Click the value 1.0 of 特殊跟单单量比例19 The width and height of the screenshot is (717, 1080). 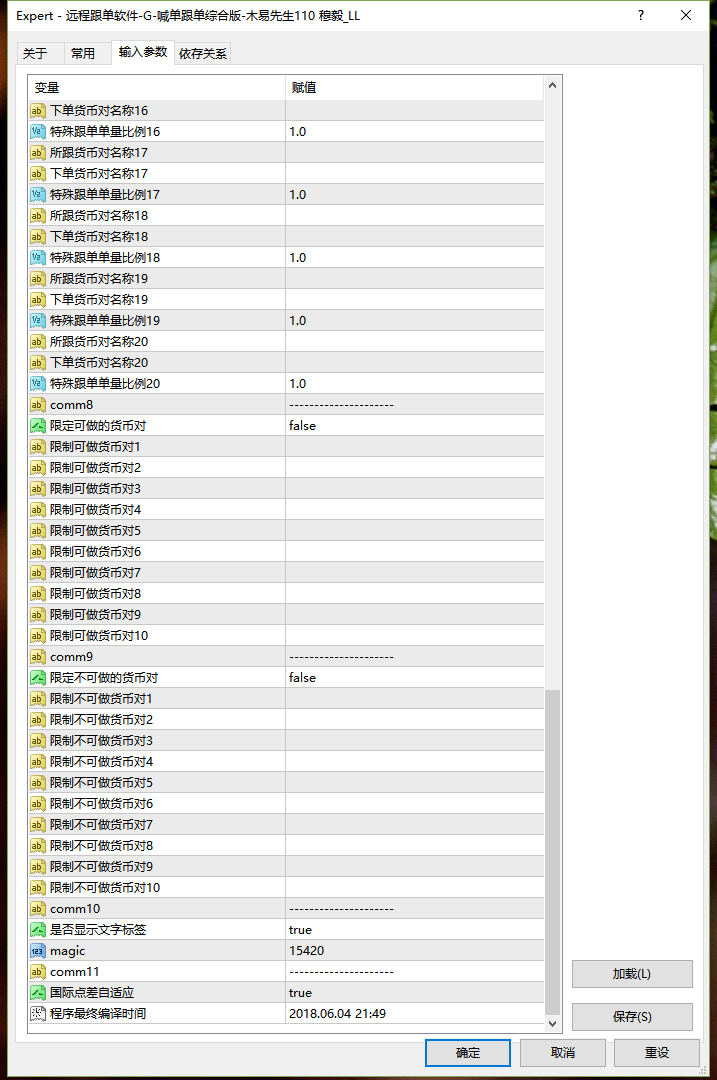(298, 320)
